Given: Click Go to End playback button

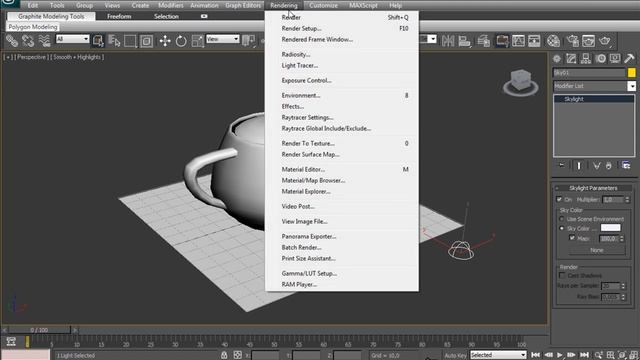Looking at the screenshot, I should click(x=584, y=355).
